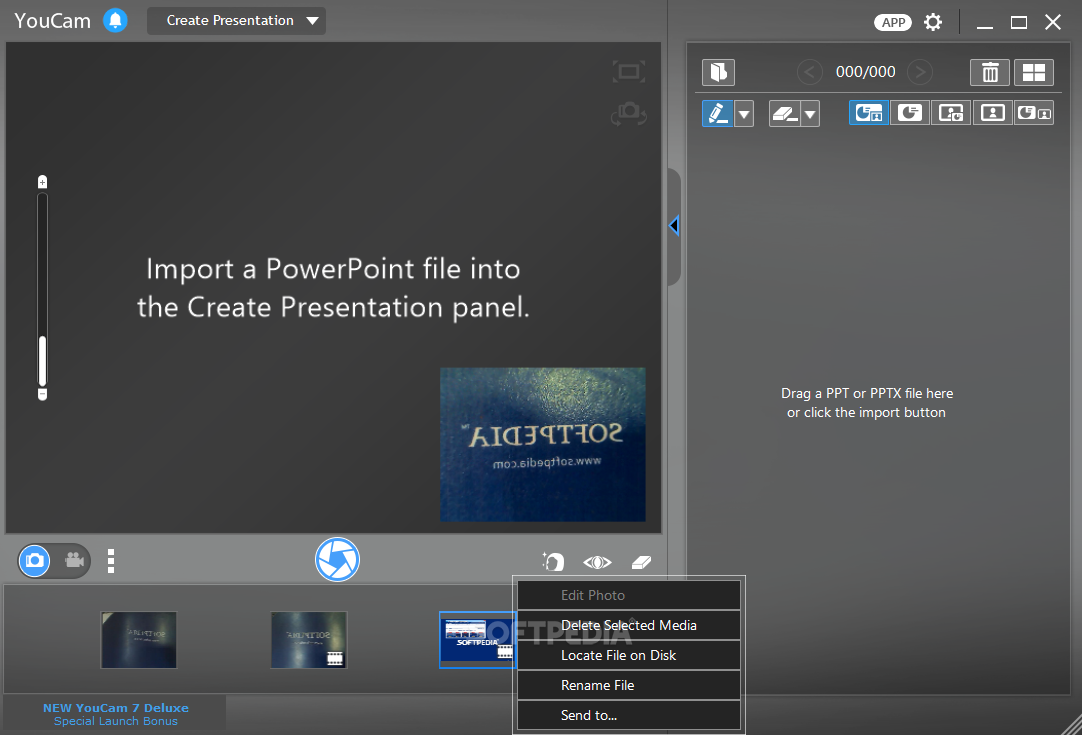Open the Create Presentation mode dropdown
The width and height of the screenshot is (1082, 735).
coord(236,21)
